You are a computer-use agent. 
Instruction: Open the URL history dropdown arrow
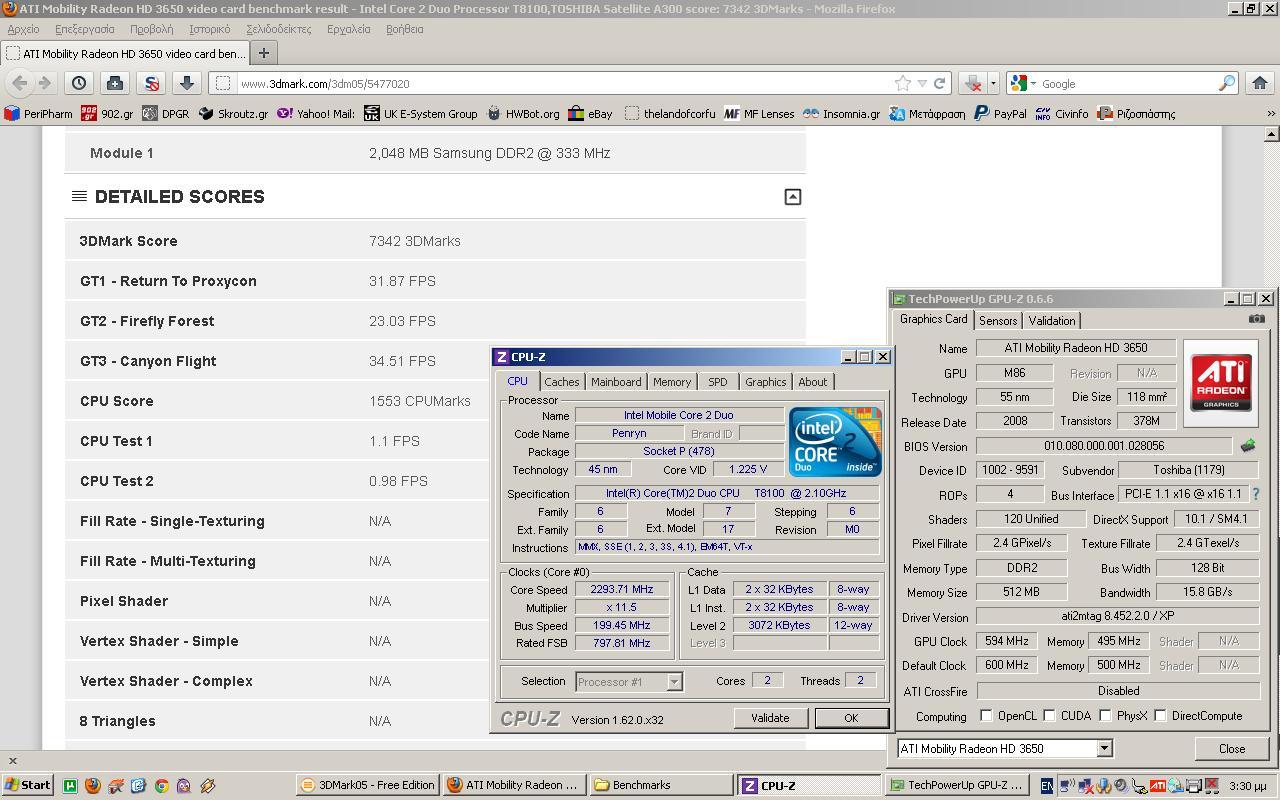point(922,83)
